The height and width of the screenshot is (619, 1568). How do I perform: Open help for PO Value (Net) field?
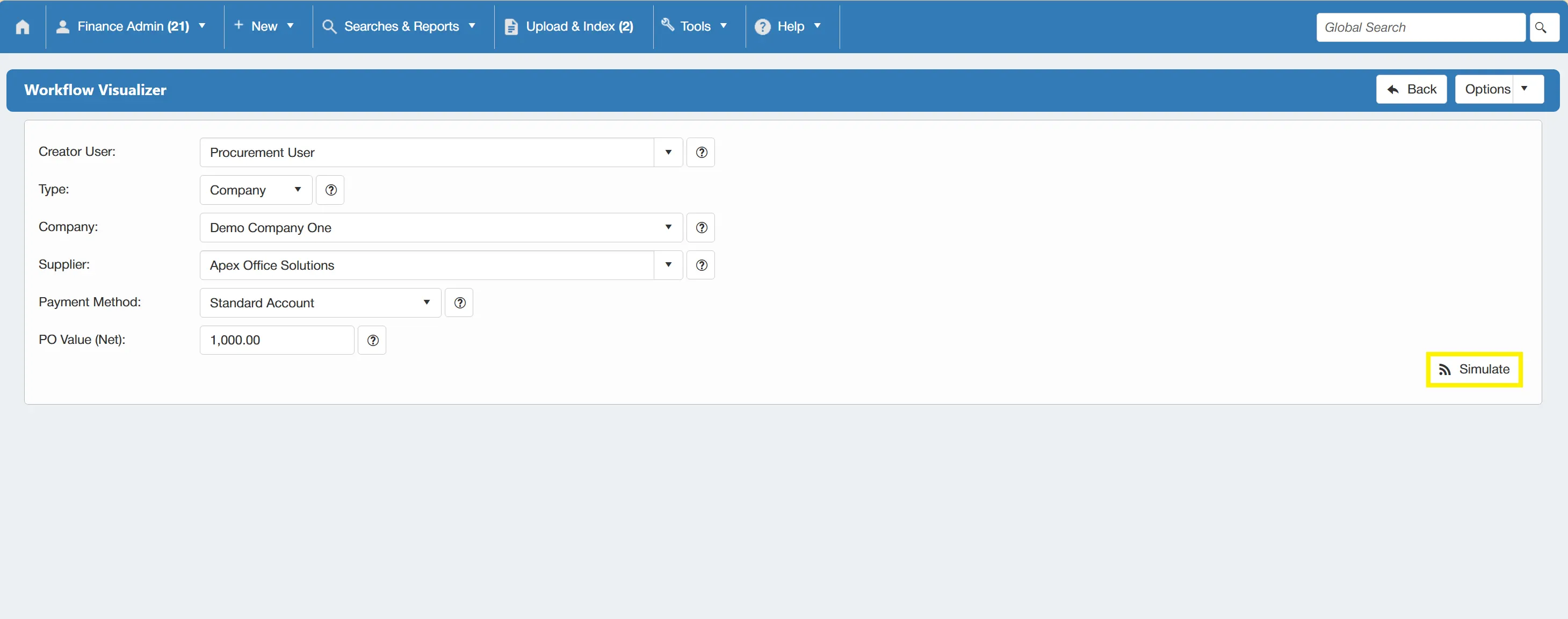(x=372, y=340)
